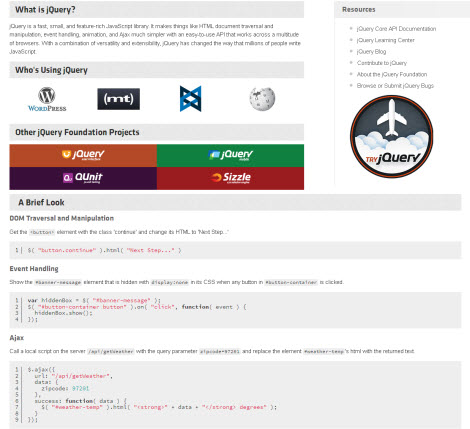Click the 'A Brief Look' heading
Image resolution: width=470 pixels, height=429 pixels.
(41, 202)
